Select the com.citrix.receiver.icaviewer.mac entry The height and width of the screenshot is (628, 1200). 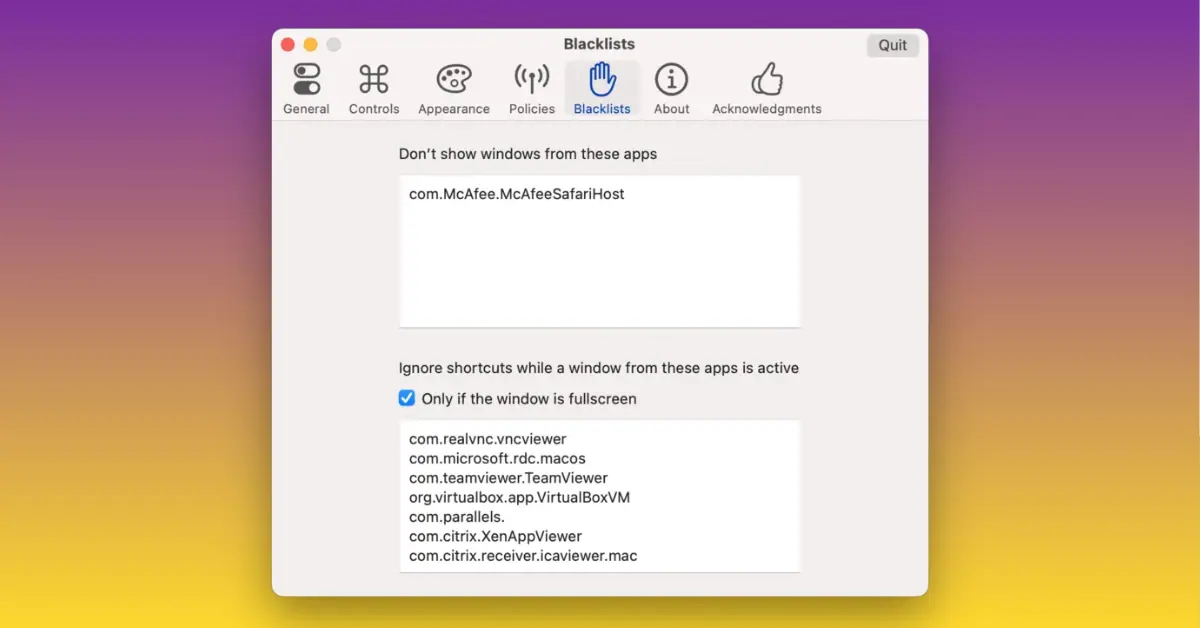523,555
